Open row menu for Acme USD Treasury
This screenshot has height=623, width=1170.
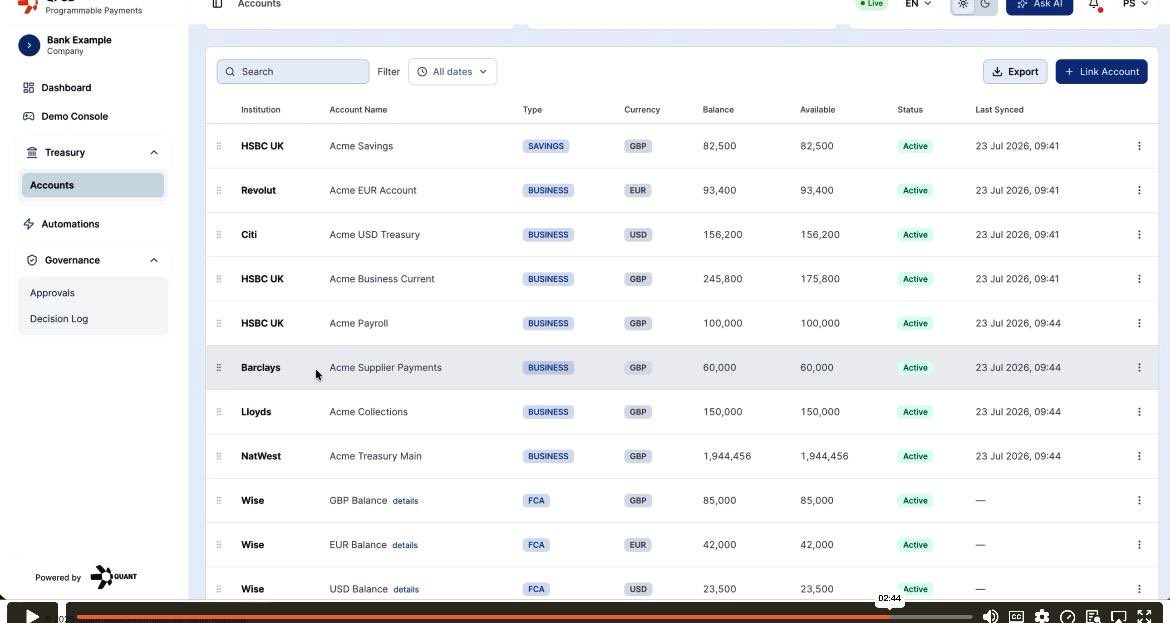1139,235
